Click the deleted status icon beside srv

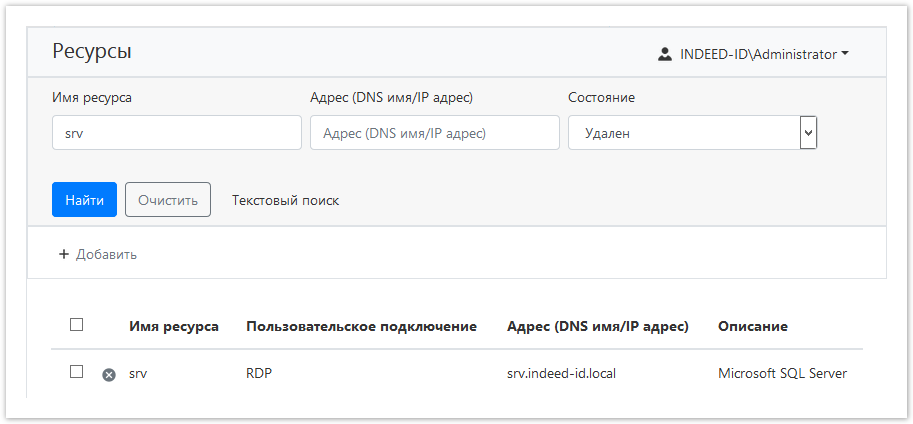109,375
